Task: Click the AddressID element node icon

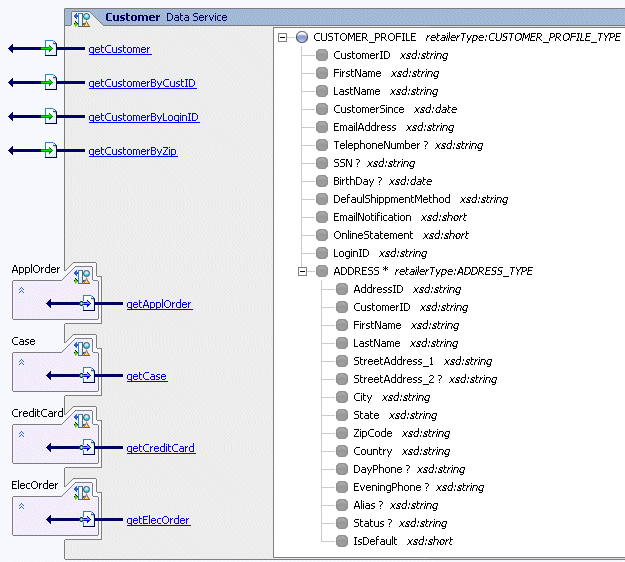Action: [x=342, y=289]
